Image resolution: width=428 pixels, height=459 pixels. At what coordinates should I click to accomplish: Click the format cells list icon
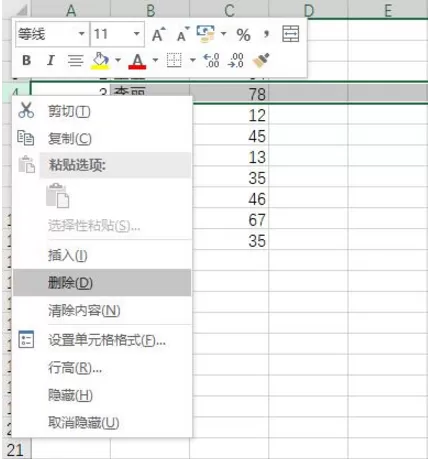[26, 339]
